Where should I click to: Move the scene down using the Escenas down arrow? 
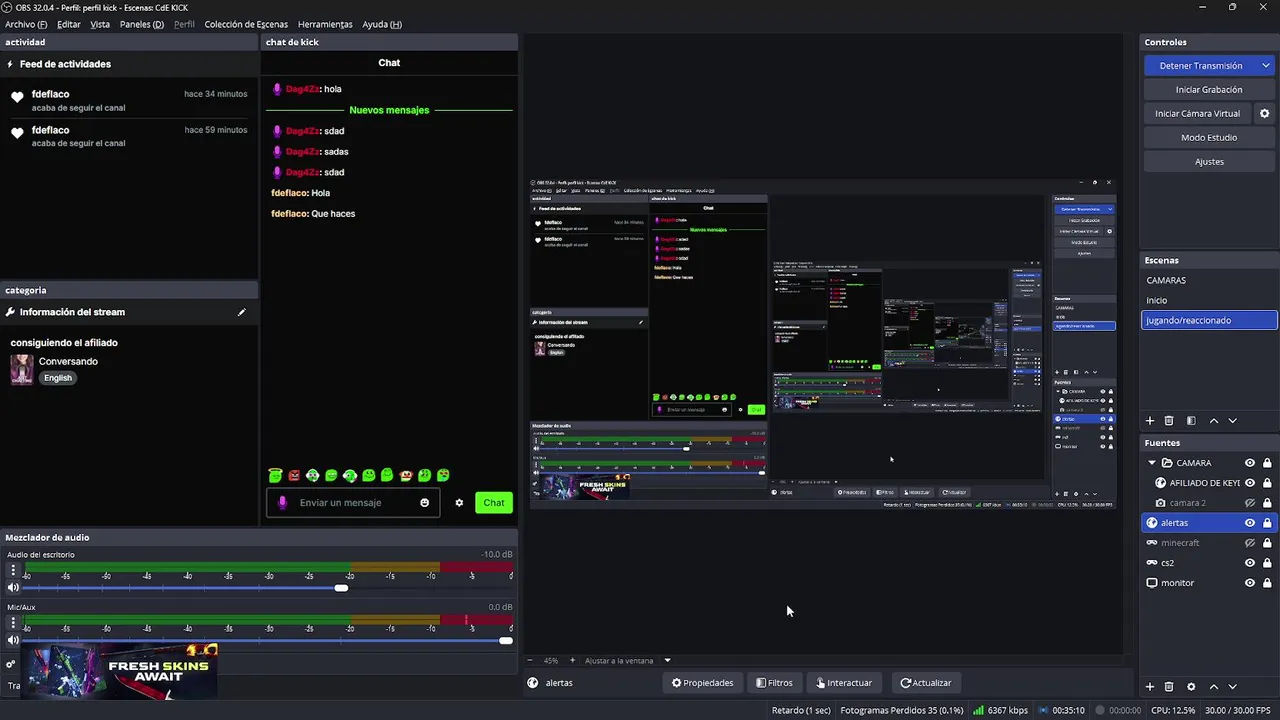tap(1232, 421)
